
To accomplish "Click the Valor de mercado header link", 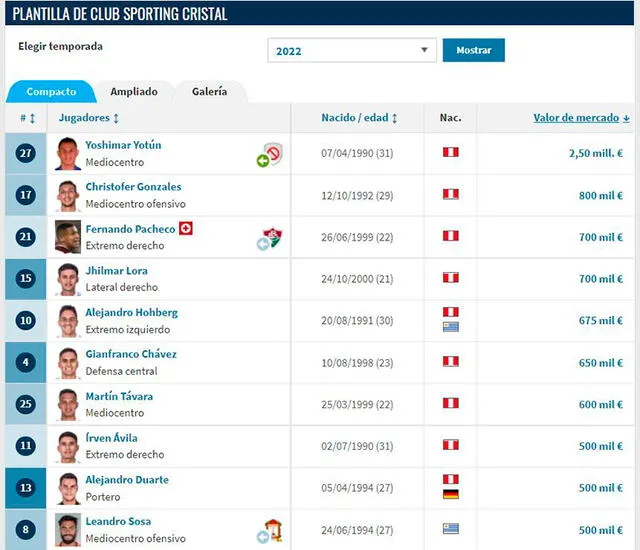I will click(580, 118).
